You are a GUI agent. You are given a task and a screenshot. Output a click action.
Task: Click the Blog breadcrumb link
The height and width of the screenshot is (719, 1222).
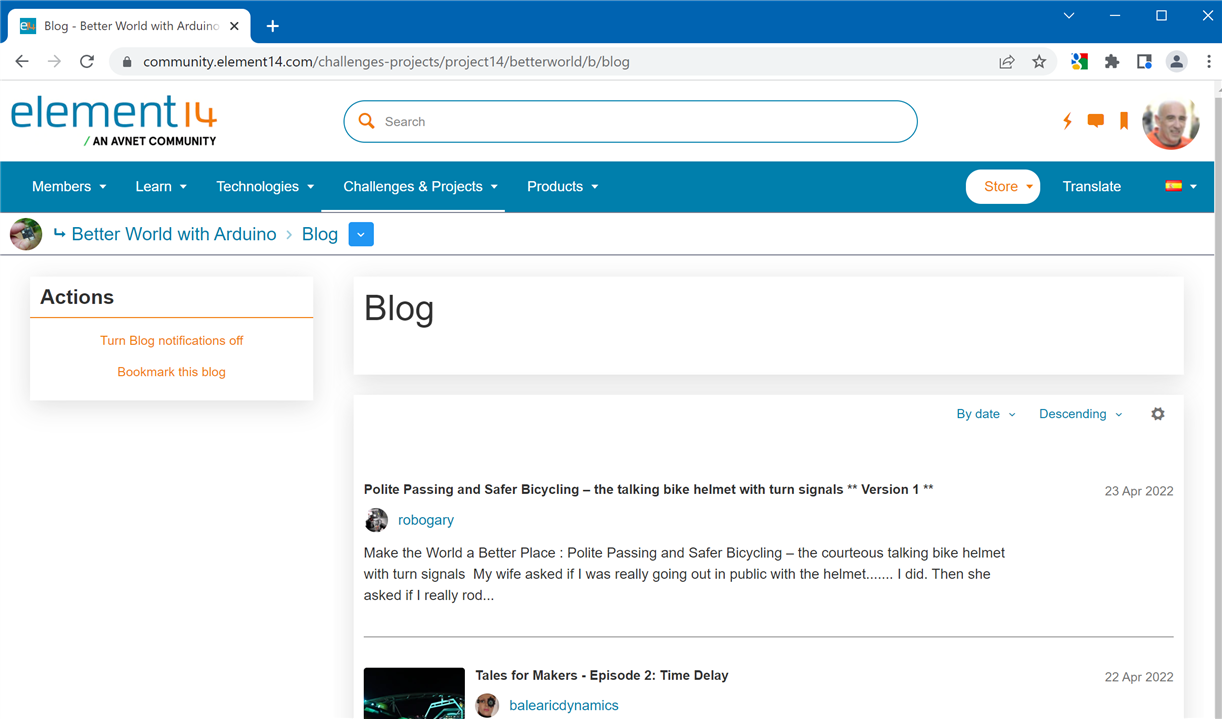click(320, 234)
